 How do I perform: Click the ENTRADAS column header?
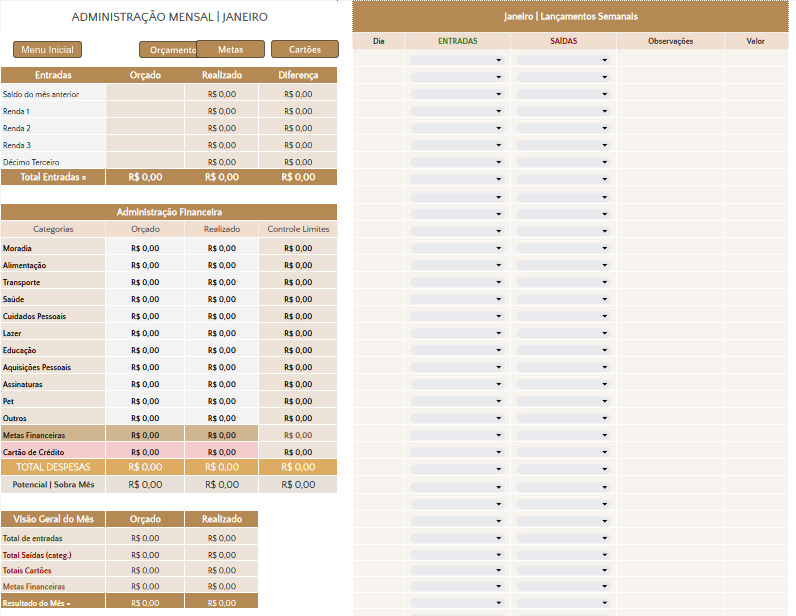457,41
